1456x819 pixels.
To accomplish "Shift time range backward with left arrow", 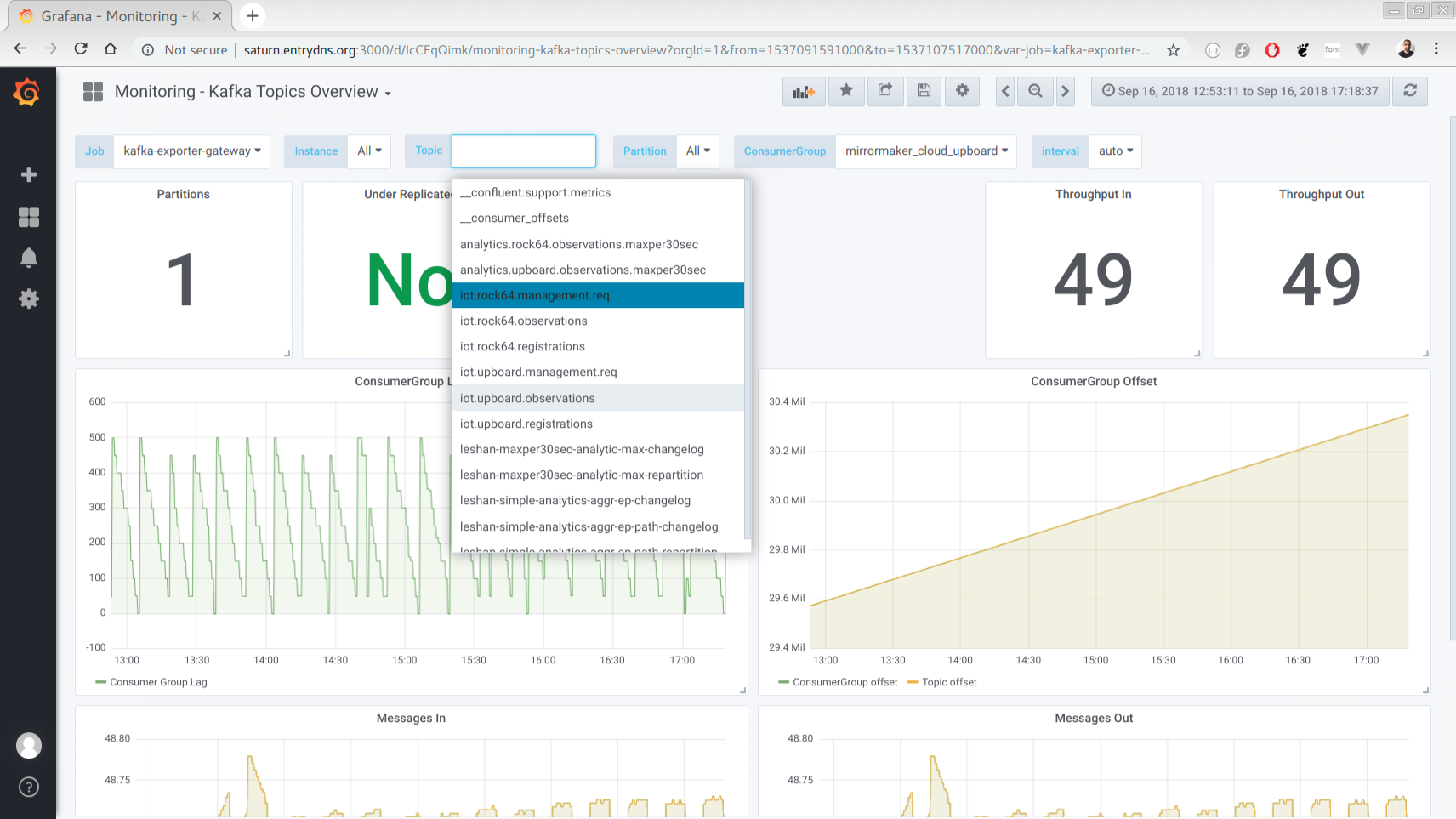I will (1005, 91).
